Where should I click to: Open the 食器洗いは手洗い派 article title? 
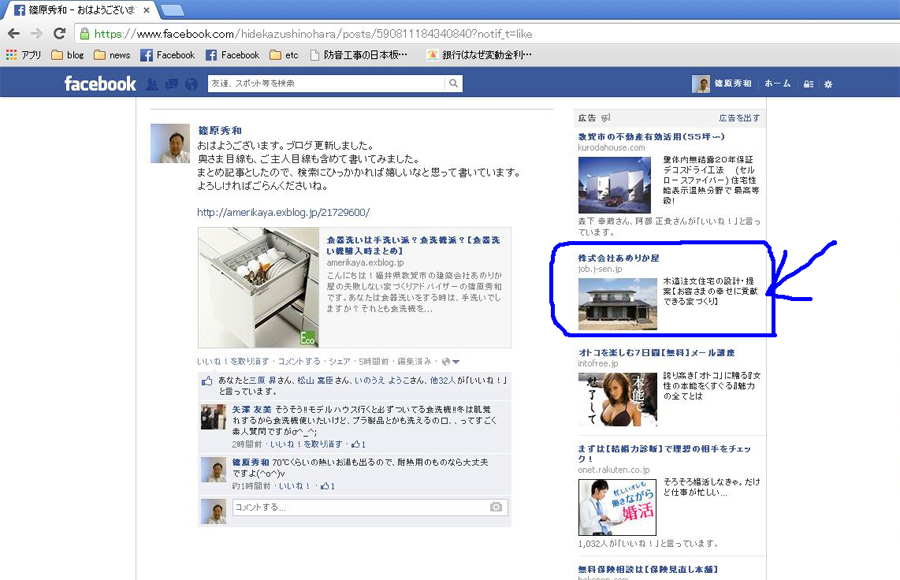pyautogui.click(x=413, y=245)
